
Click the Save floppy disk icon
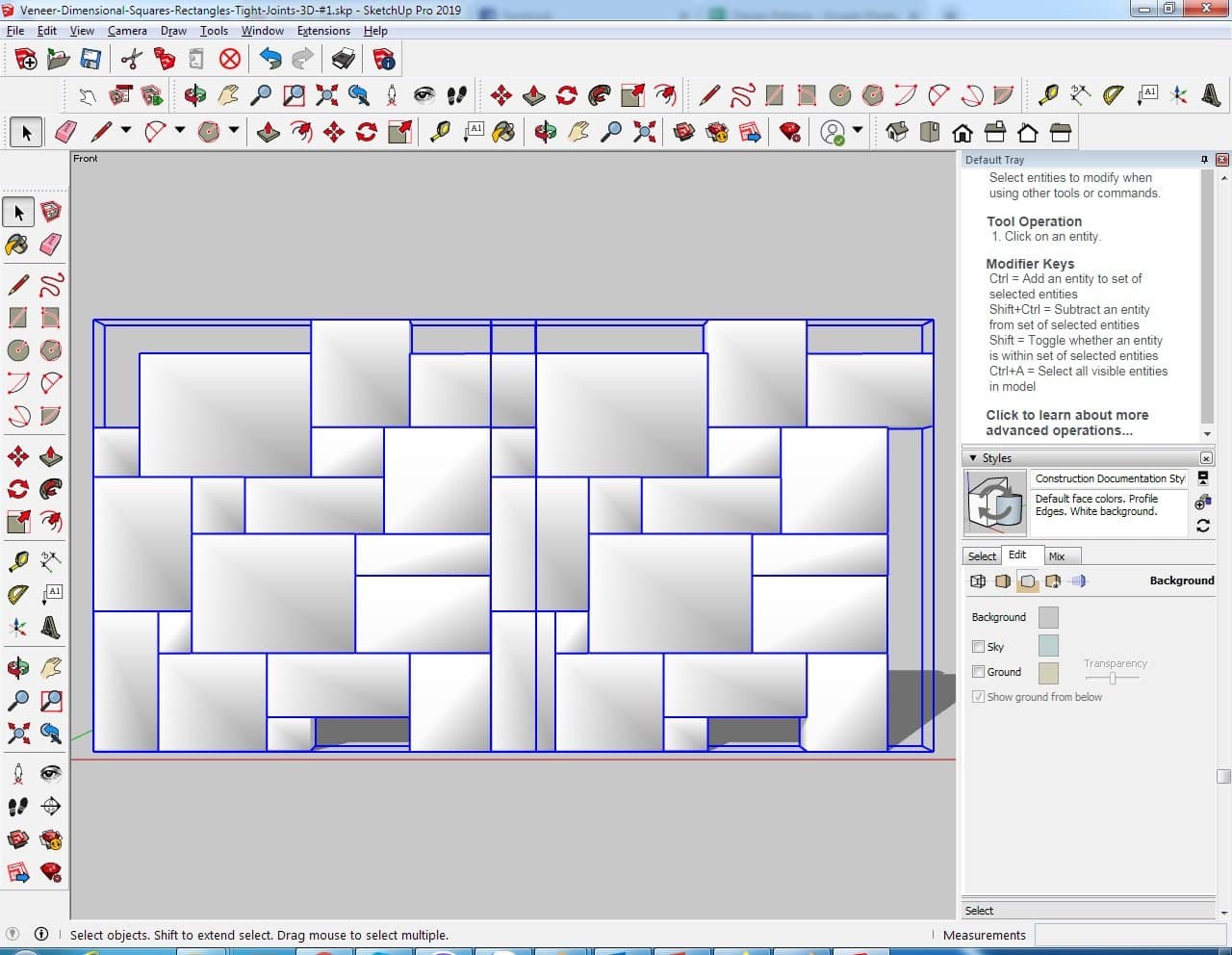coord(90,60)
